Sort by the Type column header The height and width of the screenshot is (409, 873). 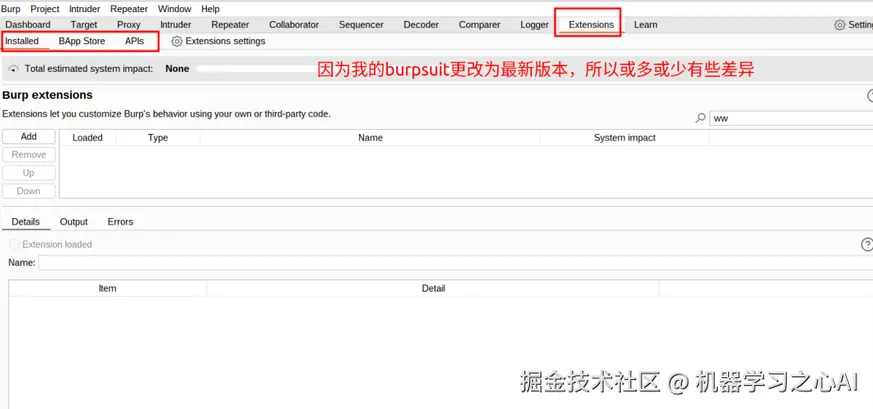pyautogui.click(x=158, y=137)
